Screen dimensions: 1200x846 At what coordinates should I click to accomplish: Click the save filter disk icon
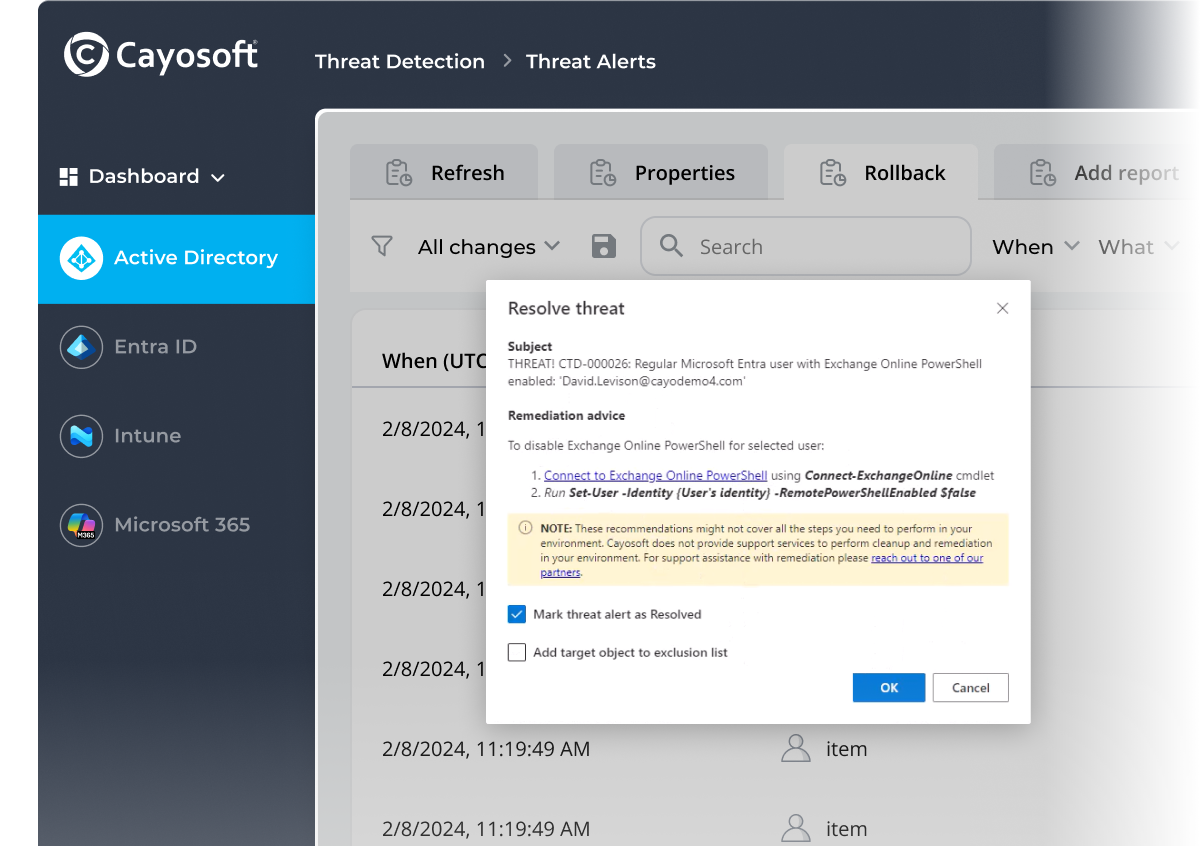(604, 246)
